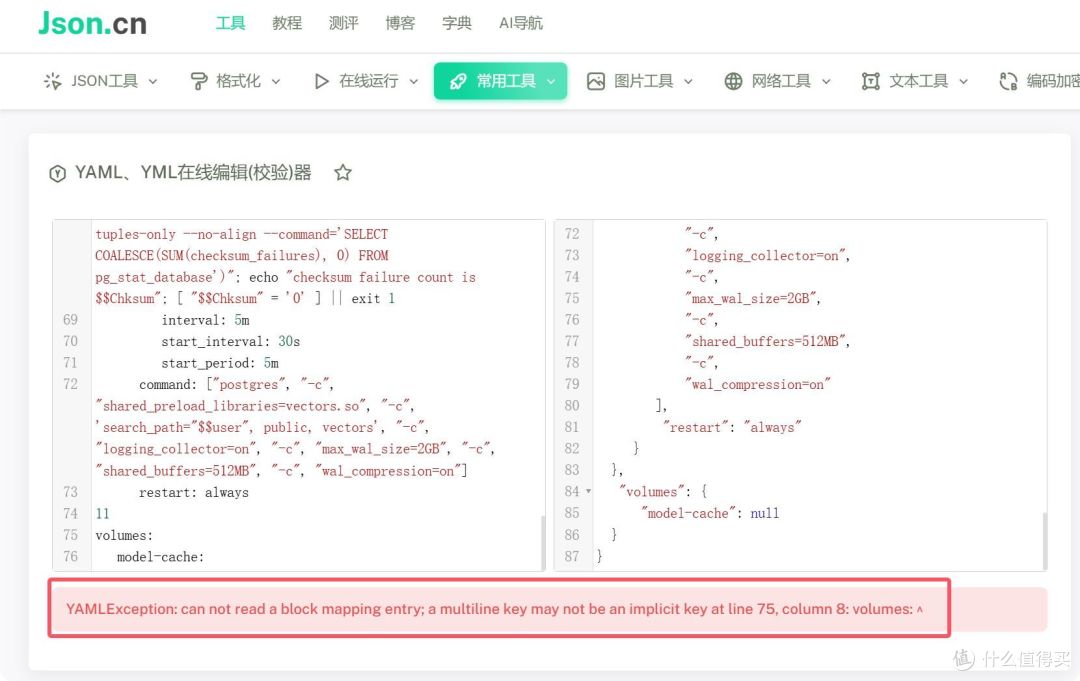Open the 字典 navigation tab
Viewport: 1080px width, 681px height.
tap(456, 23)
